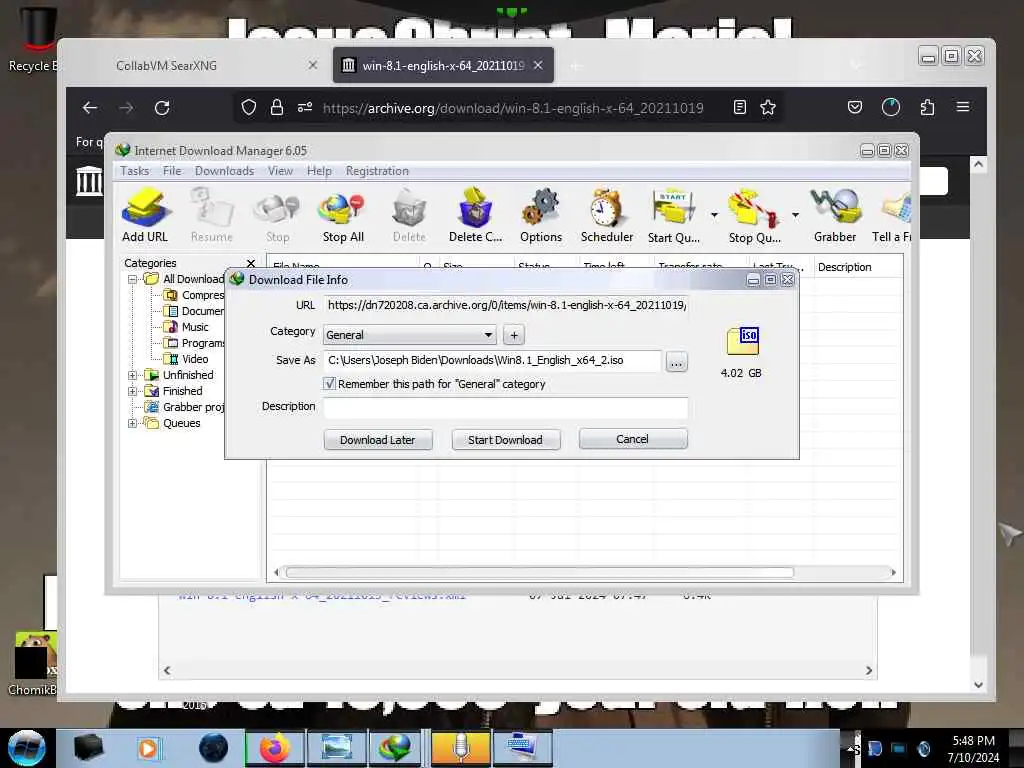Screen dimensions: 1024x768
Task: Click the microphone taskbar icon
Action: [x=460, y=748]
